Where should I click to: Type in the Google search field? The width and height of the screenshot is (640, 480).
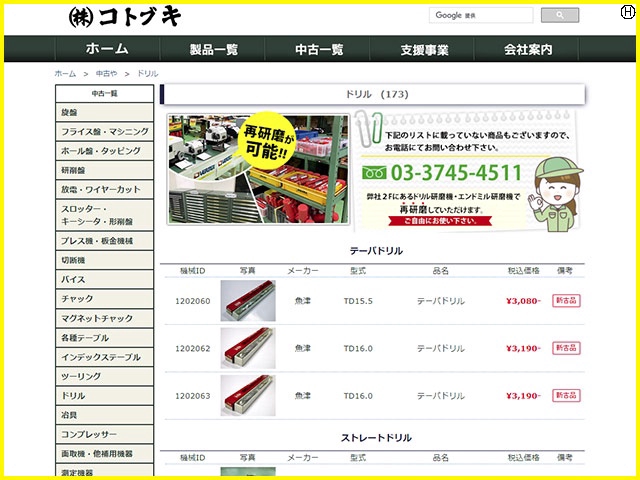482,15
